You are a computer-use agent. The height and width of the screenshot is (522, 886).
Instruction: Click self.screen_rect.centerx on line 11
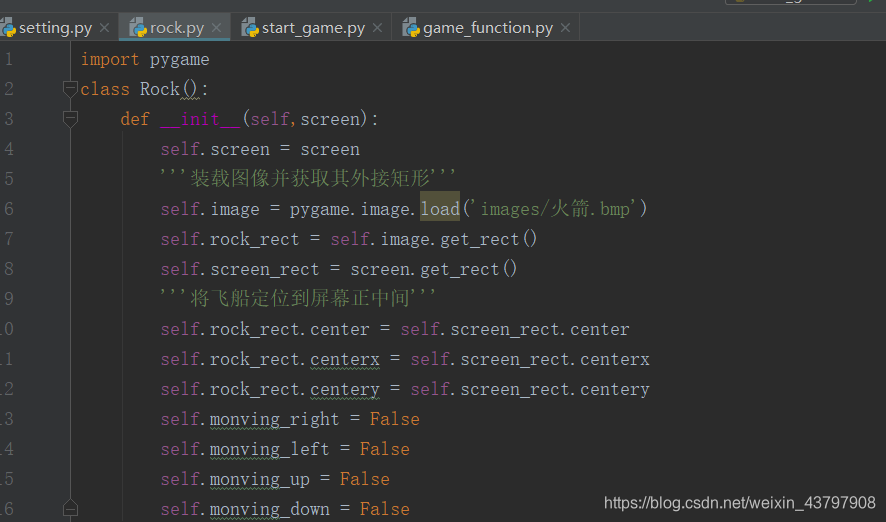point(530,359)
